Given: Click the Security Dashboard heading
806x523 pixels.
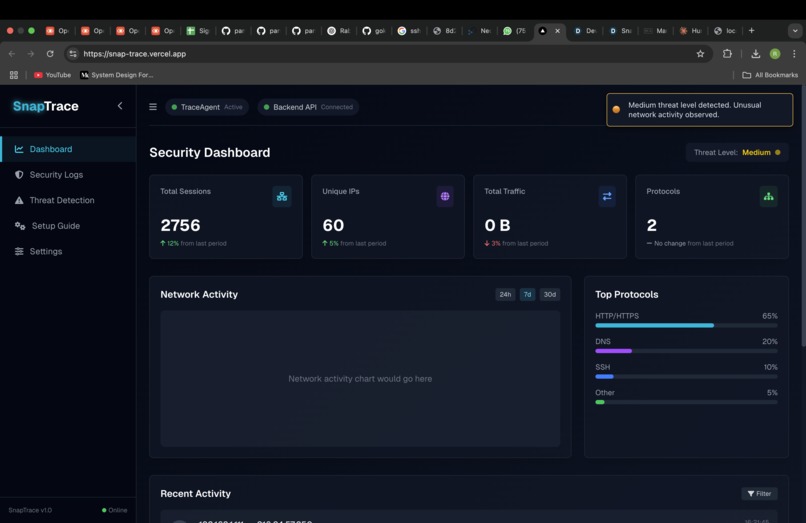Looking at the screenshot, I should coord(210,153).
